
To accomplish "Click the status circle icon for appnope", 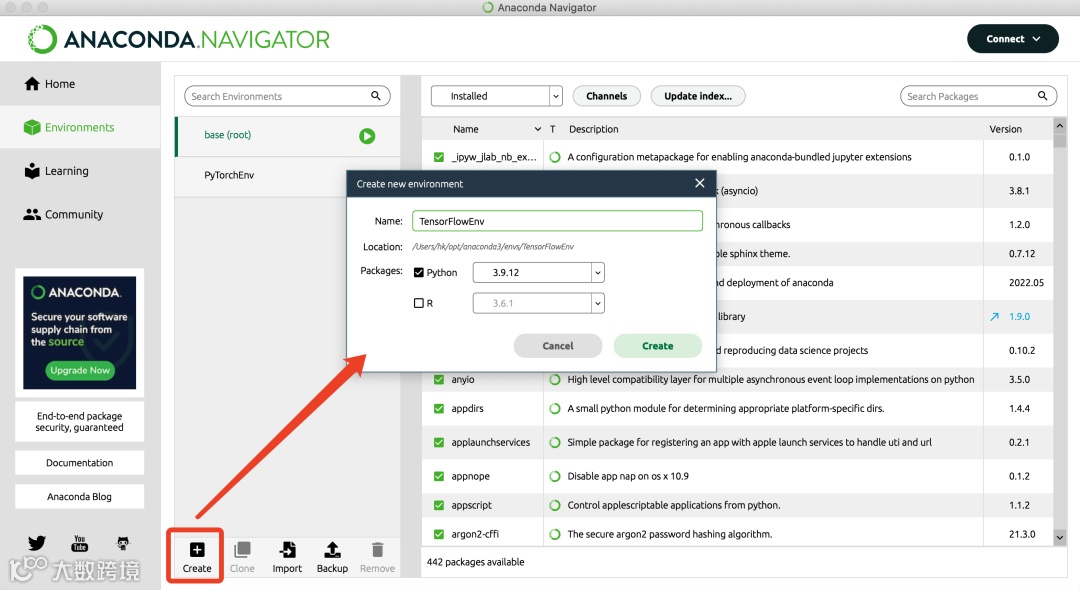I will tap(554, 476).
